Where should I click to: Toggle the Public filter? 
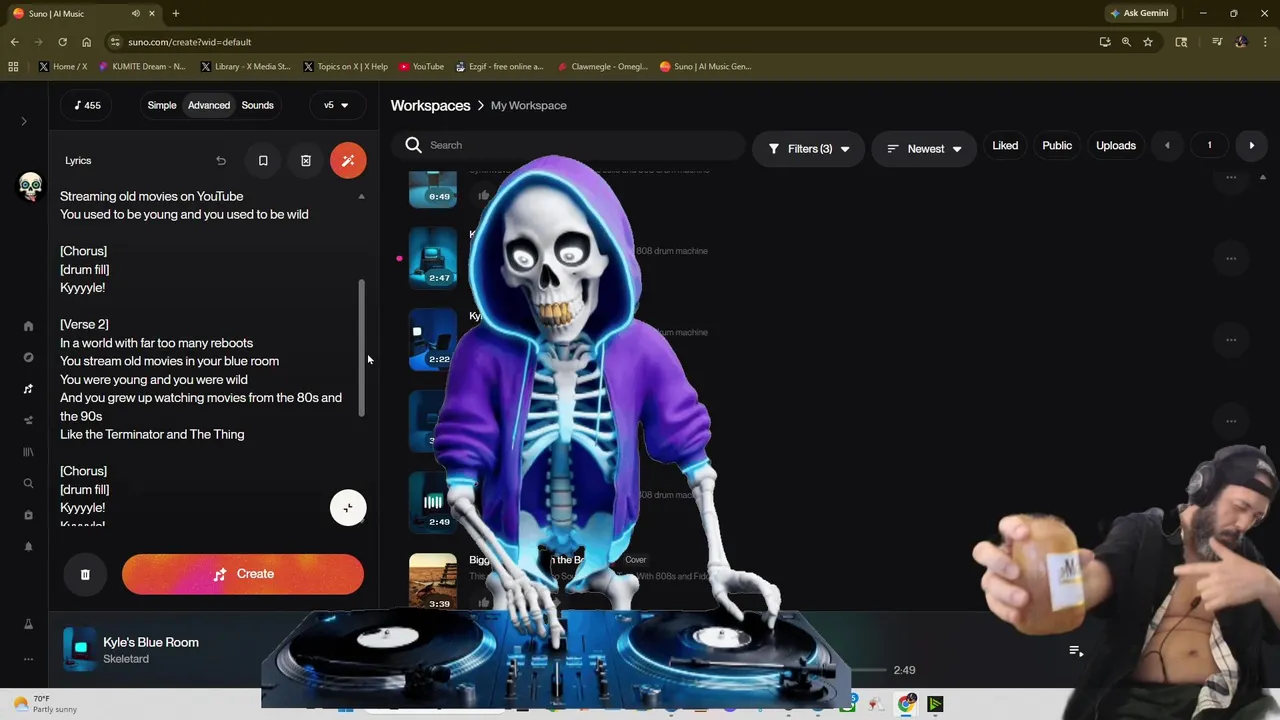[1057, 146]
